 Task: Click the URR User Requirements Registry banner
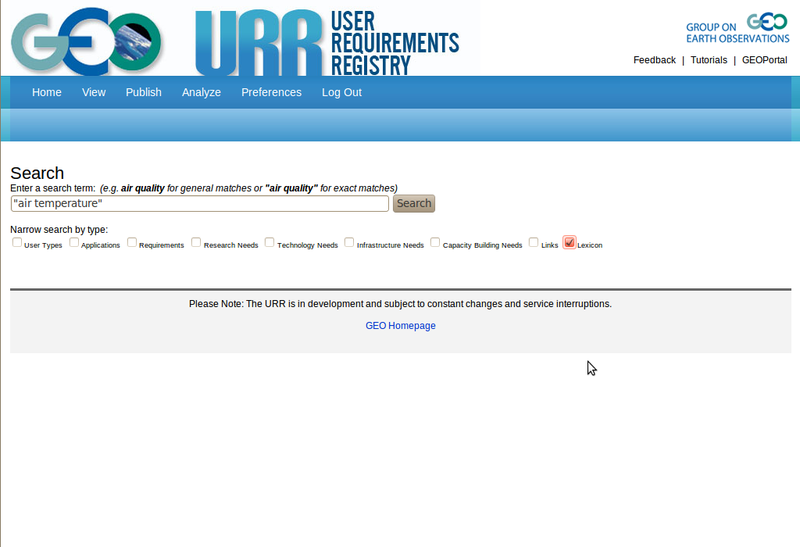327,41
